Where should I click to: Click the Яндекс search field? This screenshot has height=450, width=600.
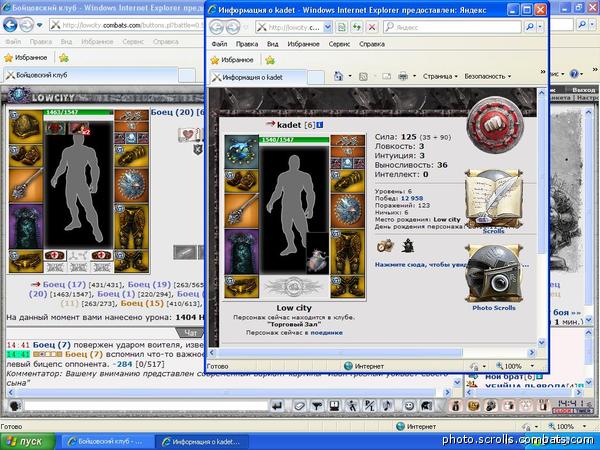[x=452, y=27]
